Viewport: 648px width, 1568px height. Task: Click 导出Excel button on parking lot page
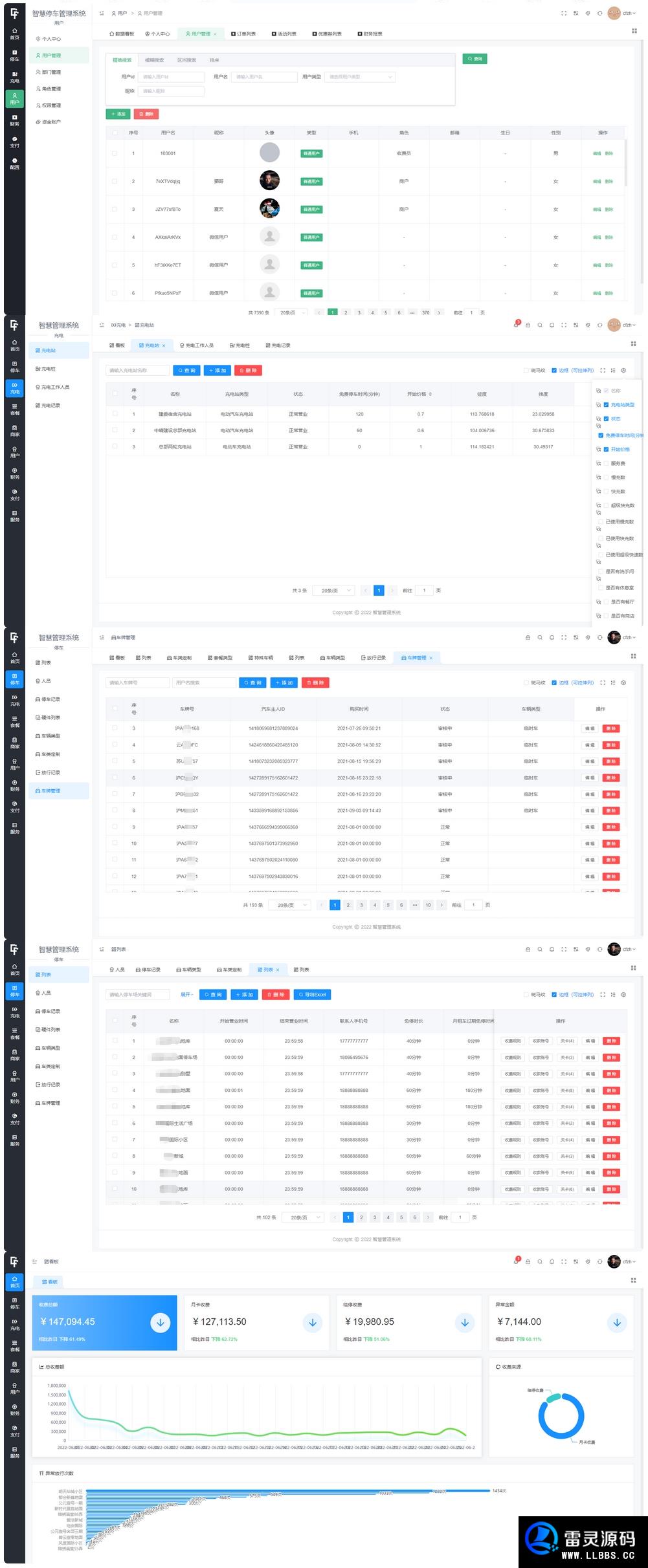click(313, 995)
